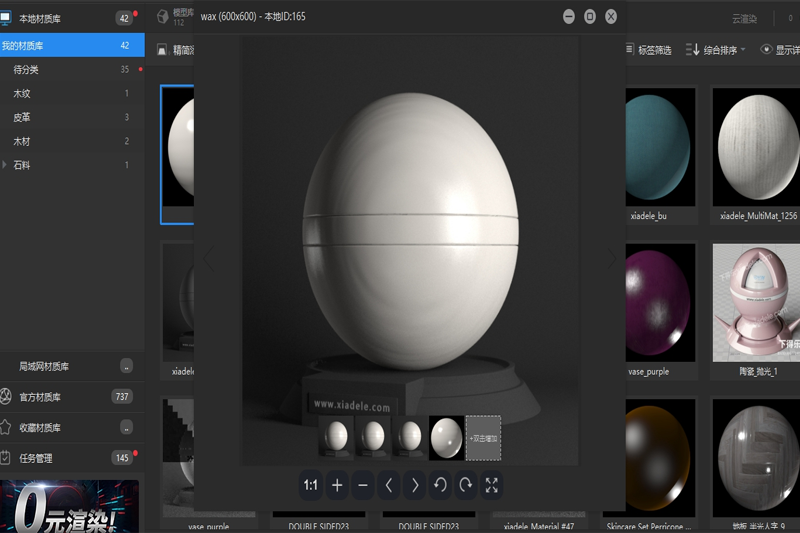This screenshot has height=533, width=800.
Task: Open the 模型库 model library icon
Action: tap(162, 17)
